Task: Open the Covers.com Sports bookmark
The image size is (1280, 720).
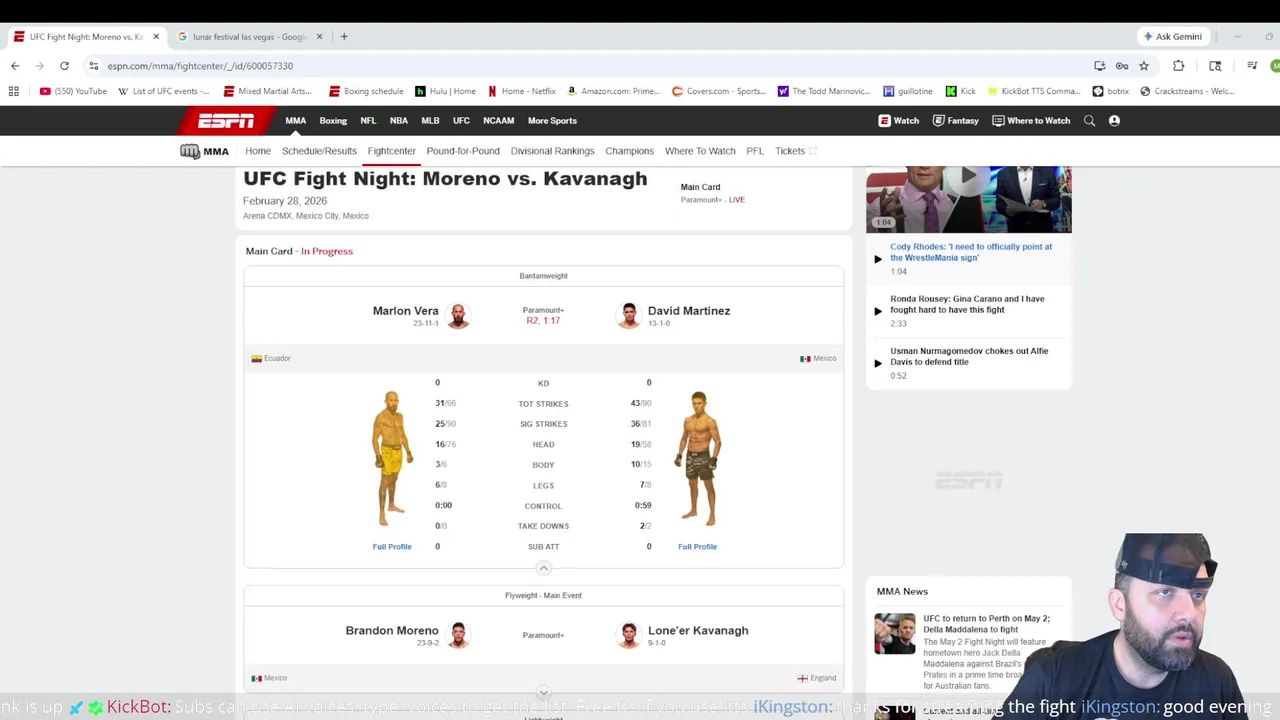Action: (x=719, y=91)
